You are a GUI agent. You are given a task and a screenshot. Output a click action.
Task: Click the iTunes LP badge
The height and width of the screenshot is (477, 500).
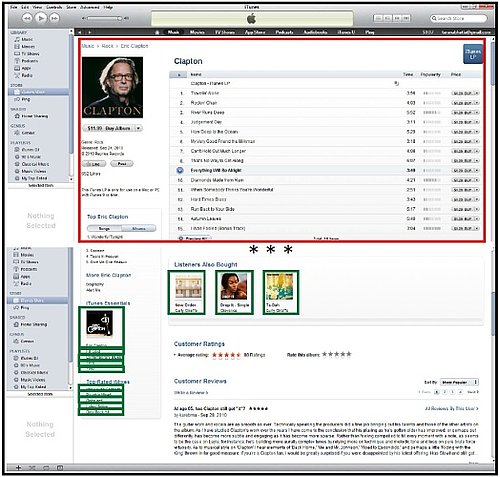click(473, 54)
